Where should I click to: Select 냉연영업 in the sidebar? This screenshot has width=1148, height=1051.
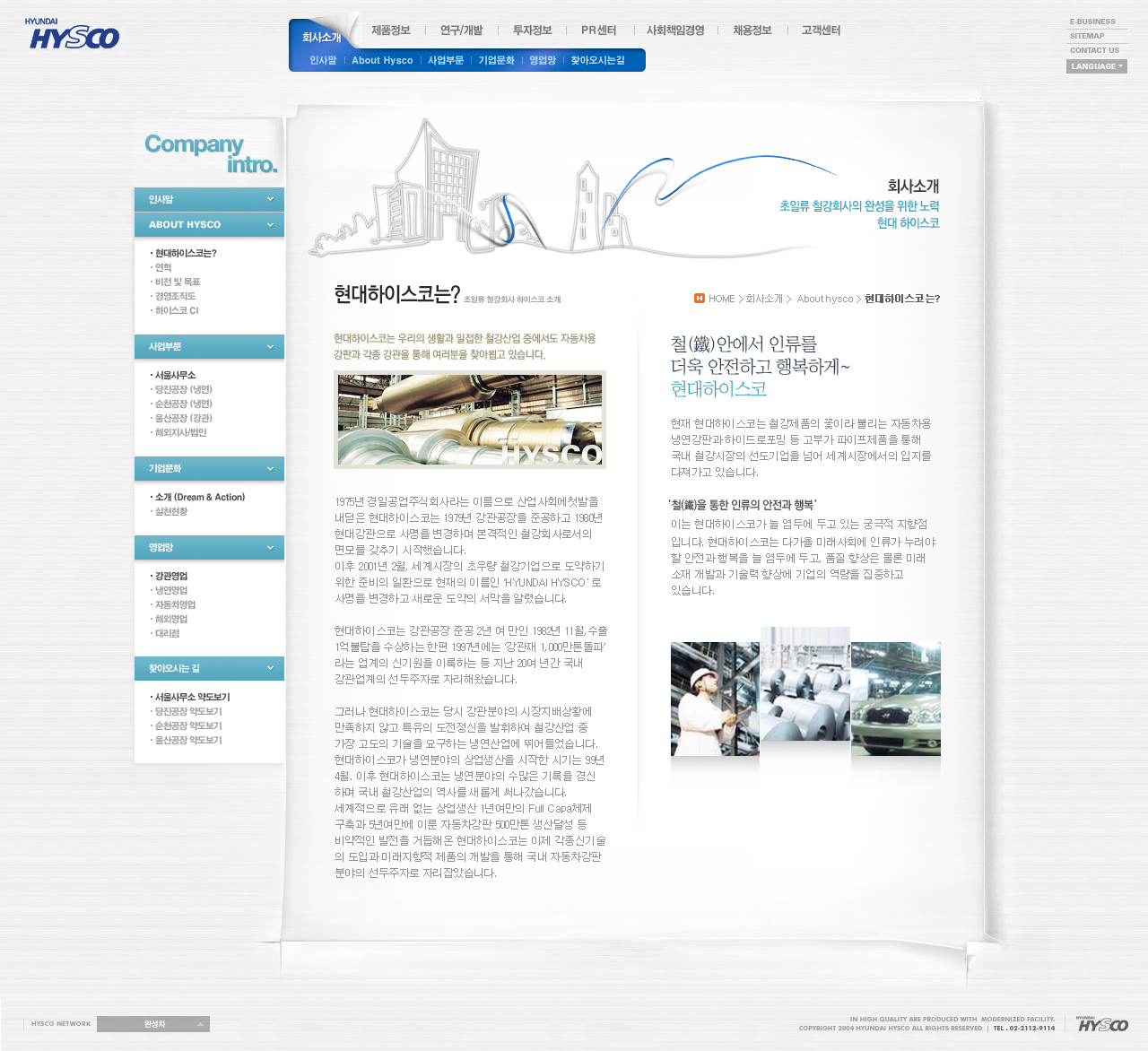coord(170,590)
